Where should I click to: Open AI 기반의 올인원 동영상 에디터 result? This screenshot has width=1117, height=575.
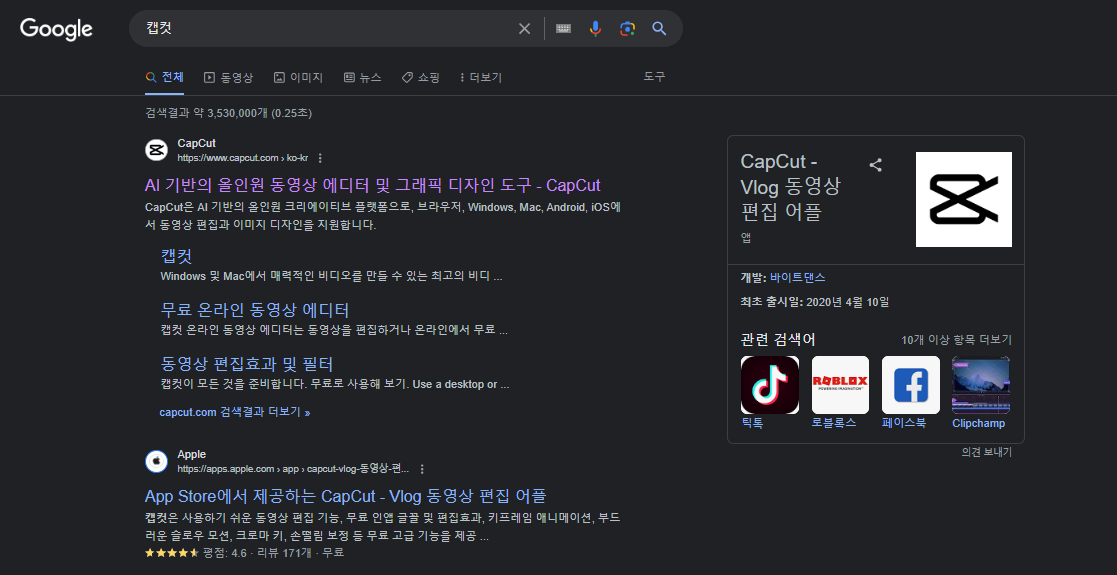(373, 185)
